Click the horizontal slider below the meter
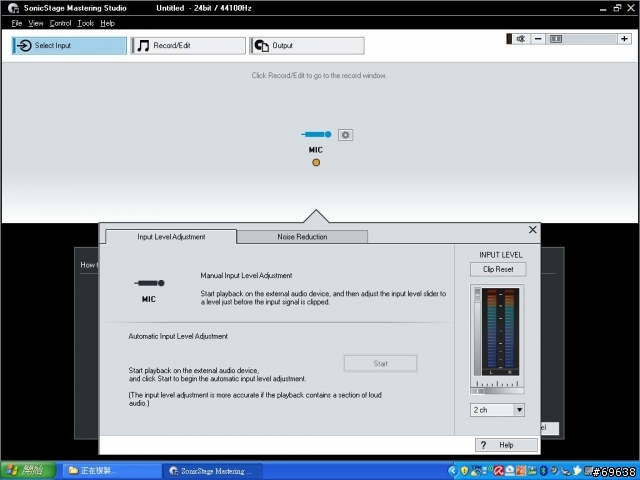The width and height of the screenshot is (640, 480). 497,391
